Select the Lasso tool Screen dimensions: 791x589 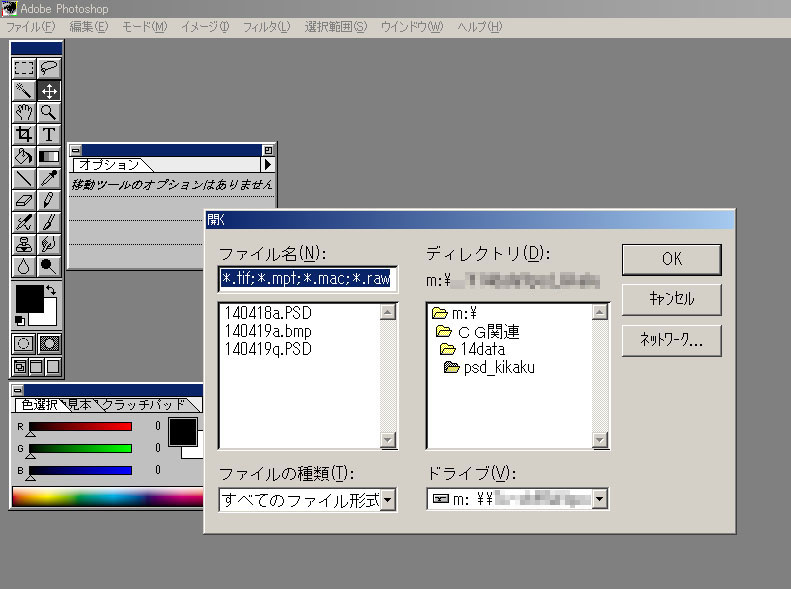coord(49,68)
